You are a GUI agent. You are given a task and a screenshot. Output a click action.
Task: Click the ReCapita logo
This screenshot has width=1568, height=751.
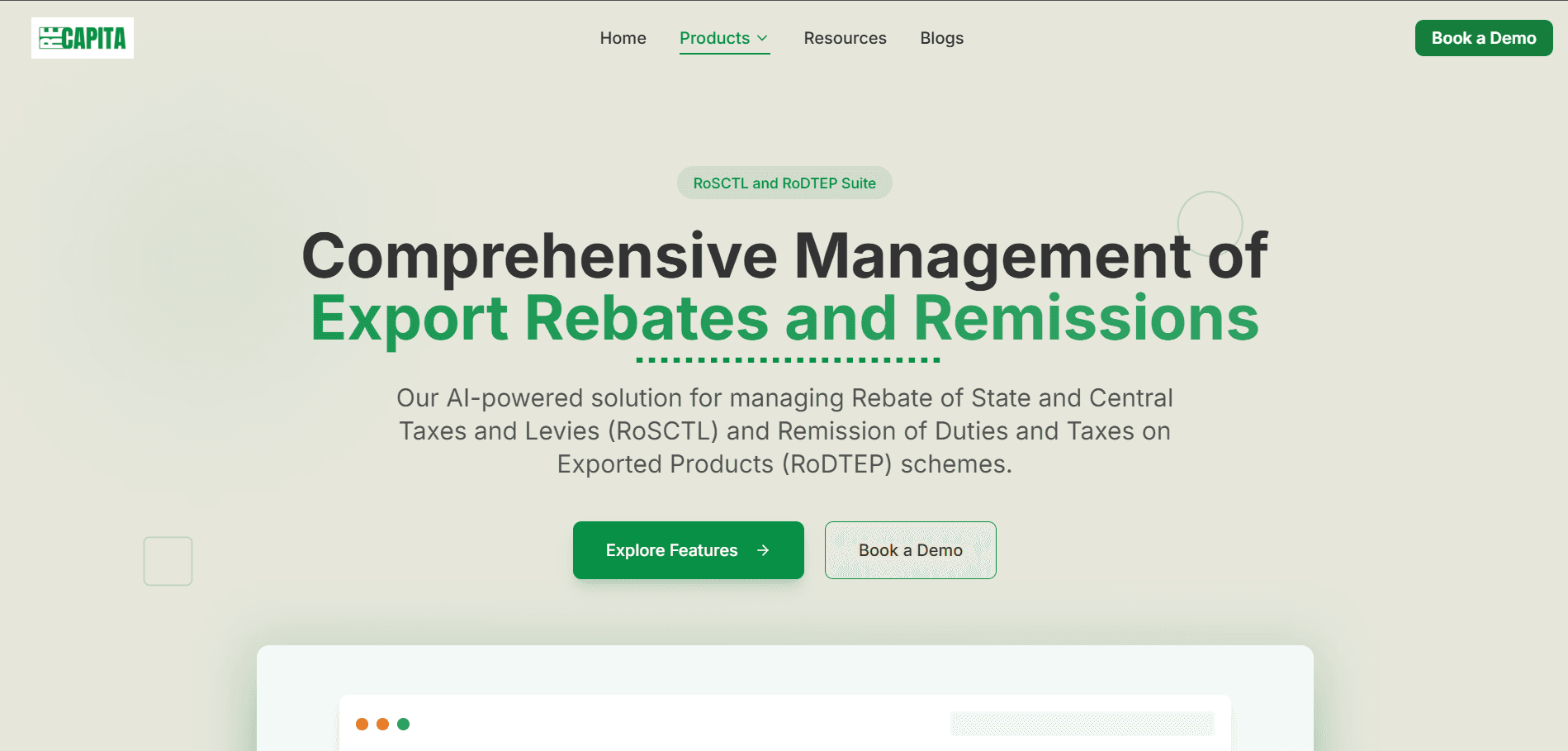83,38
